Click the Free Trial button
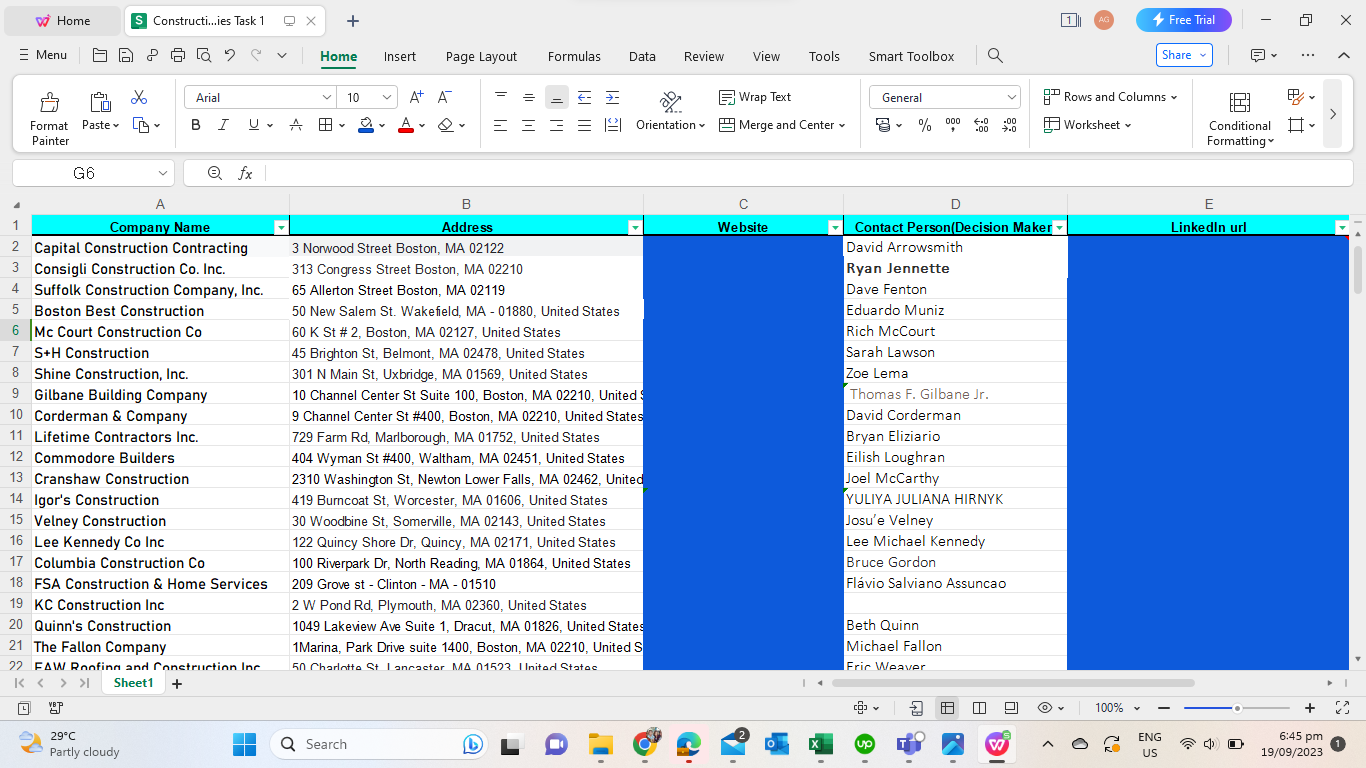Viewport: 1366px width, 768px height. [x=1184, y=20]
